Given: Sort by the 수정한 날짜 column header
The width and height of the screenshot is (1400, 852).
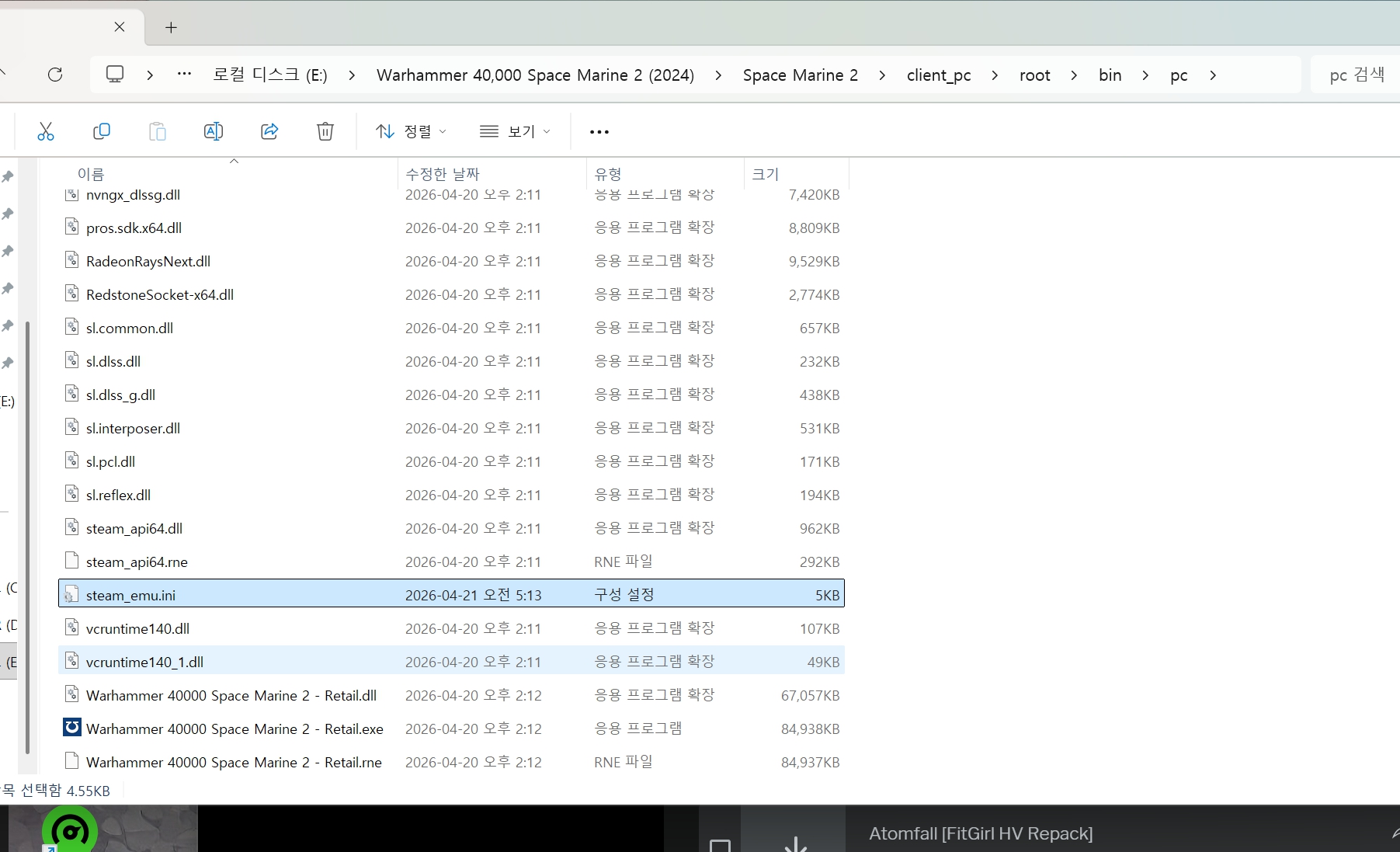Looking at the screenshot, I should [443, 174].
